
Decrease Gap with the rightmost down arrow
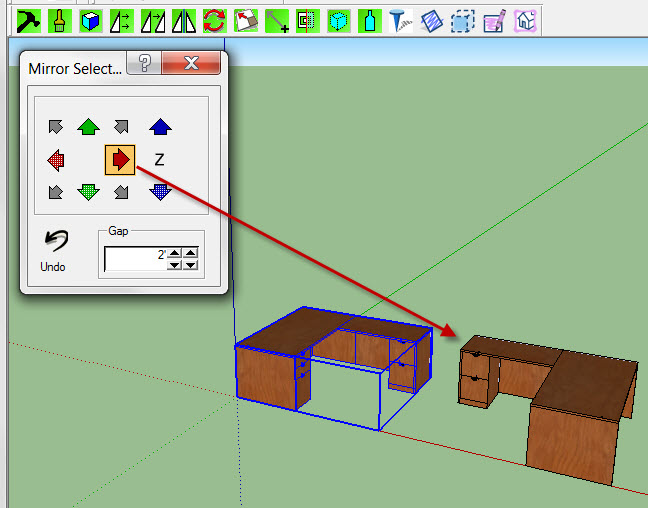point(190,265)
